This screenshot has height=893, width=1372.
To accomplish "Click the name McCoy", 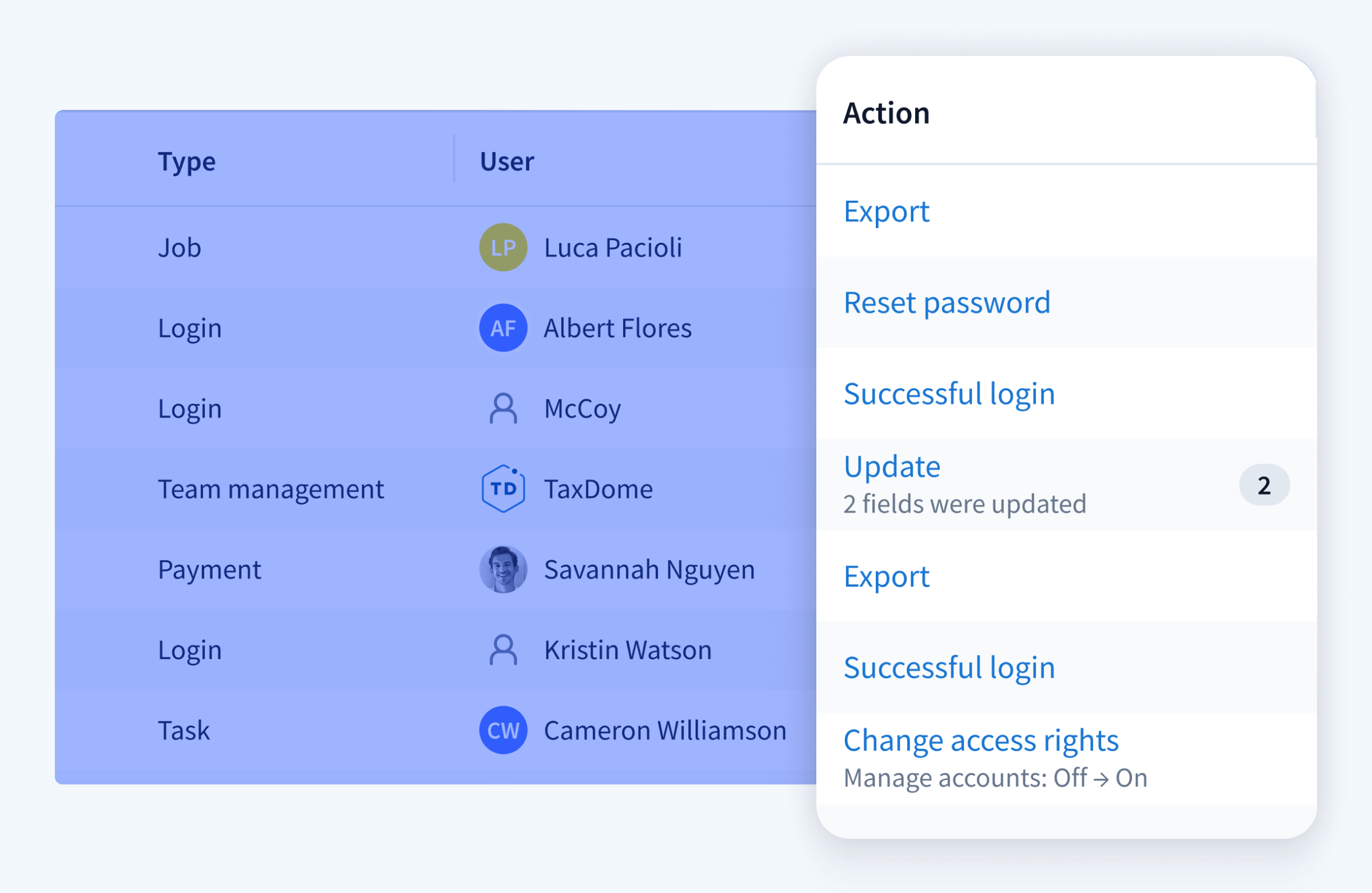I will tap(582, 410).
